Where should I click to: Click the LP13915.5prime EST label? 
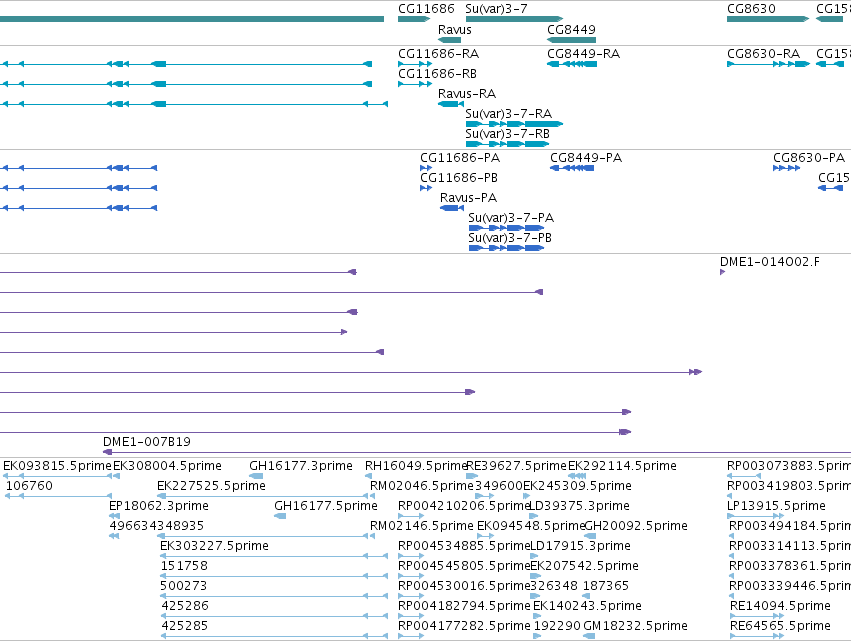pyautogui.click(x=776, y=506)
